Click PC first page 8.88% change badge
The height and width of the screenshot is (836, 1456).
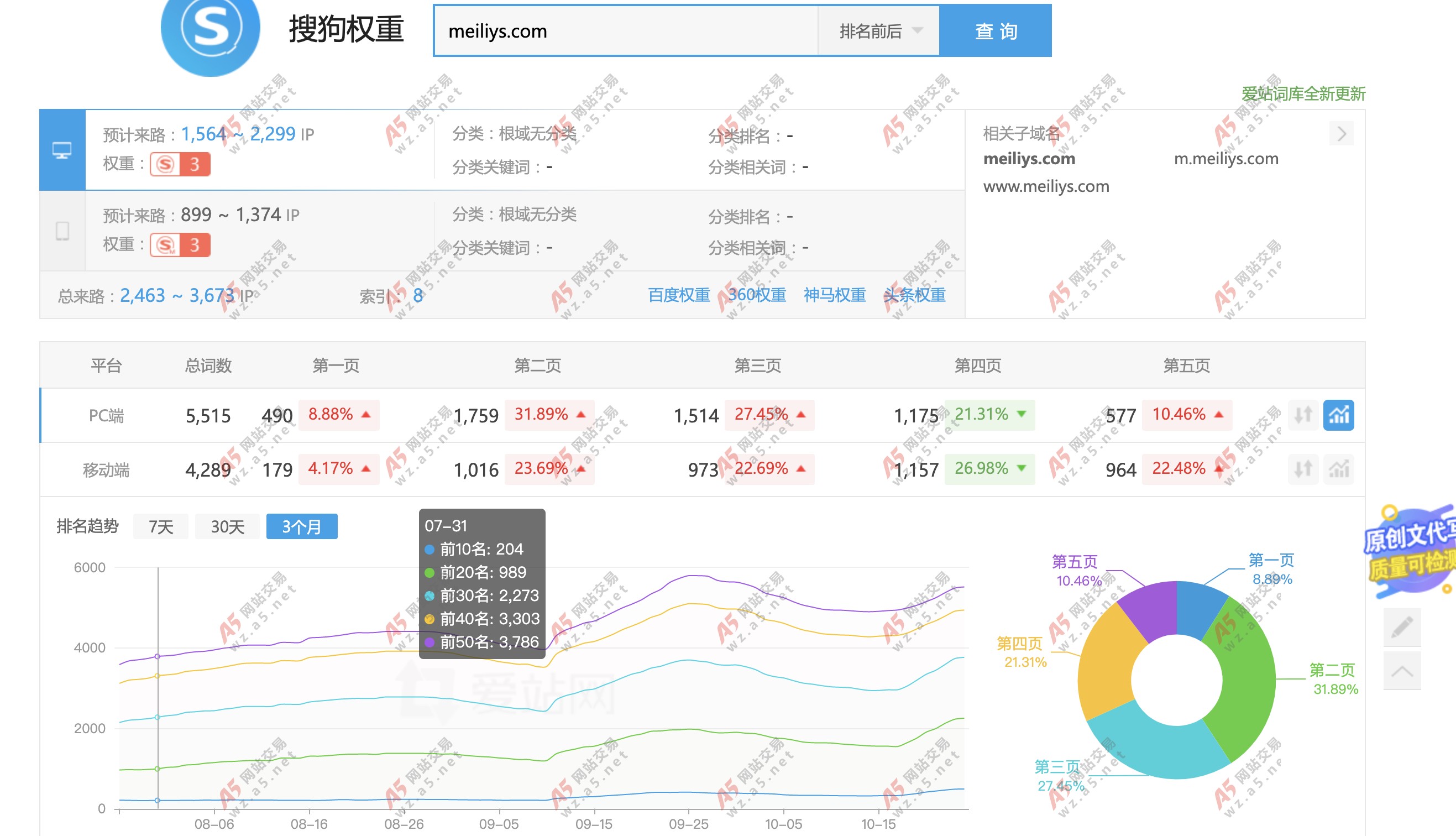click(x=339, y=415)
